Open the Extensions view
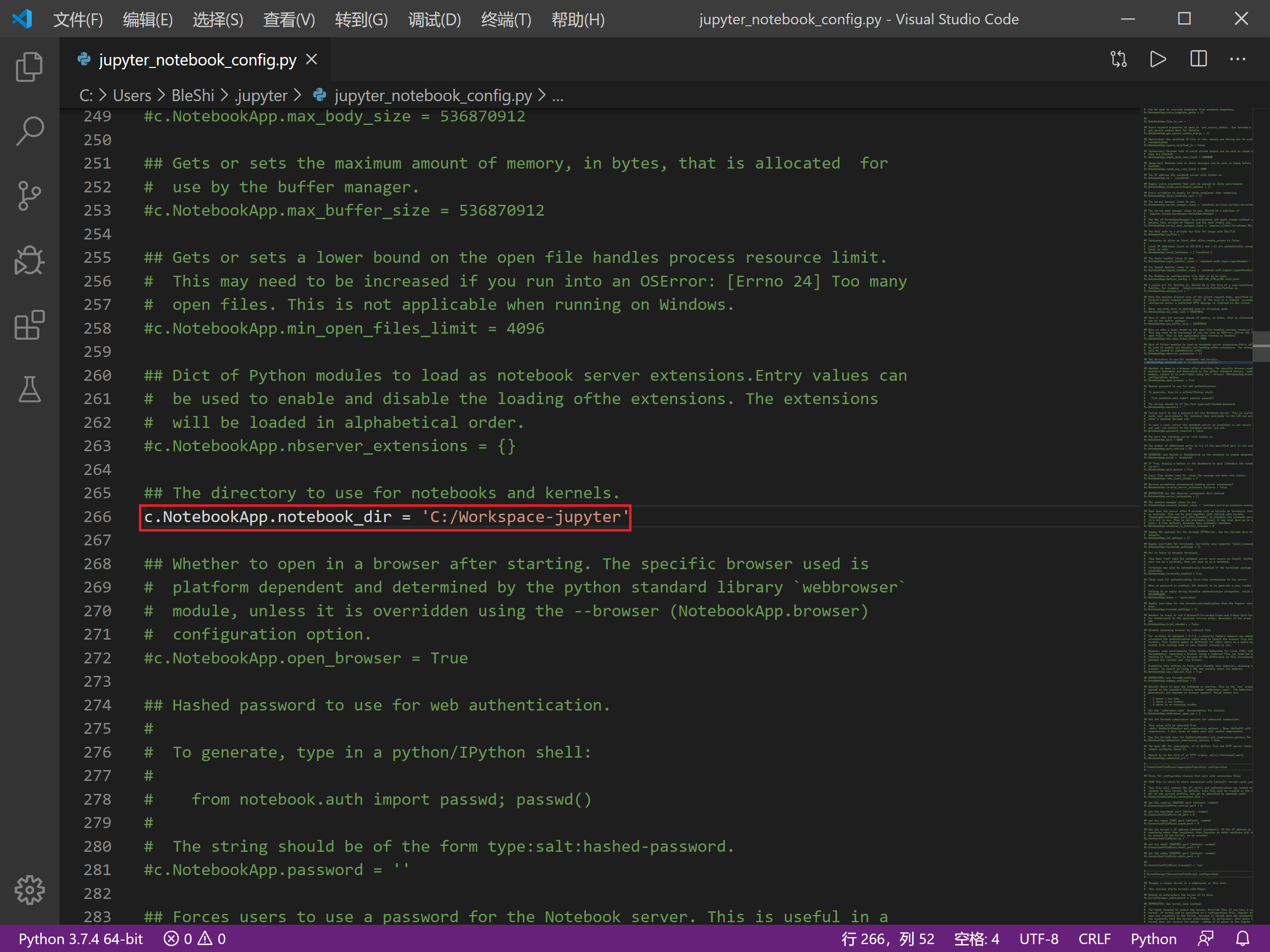This screenshot has height=952, width=1270. [x=29, y=325]
